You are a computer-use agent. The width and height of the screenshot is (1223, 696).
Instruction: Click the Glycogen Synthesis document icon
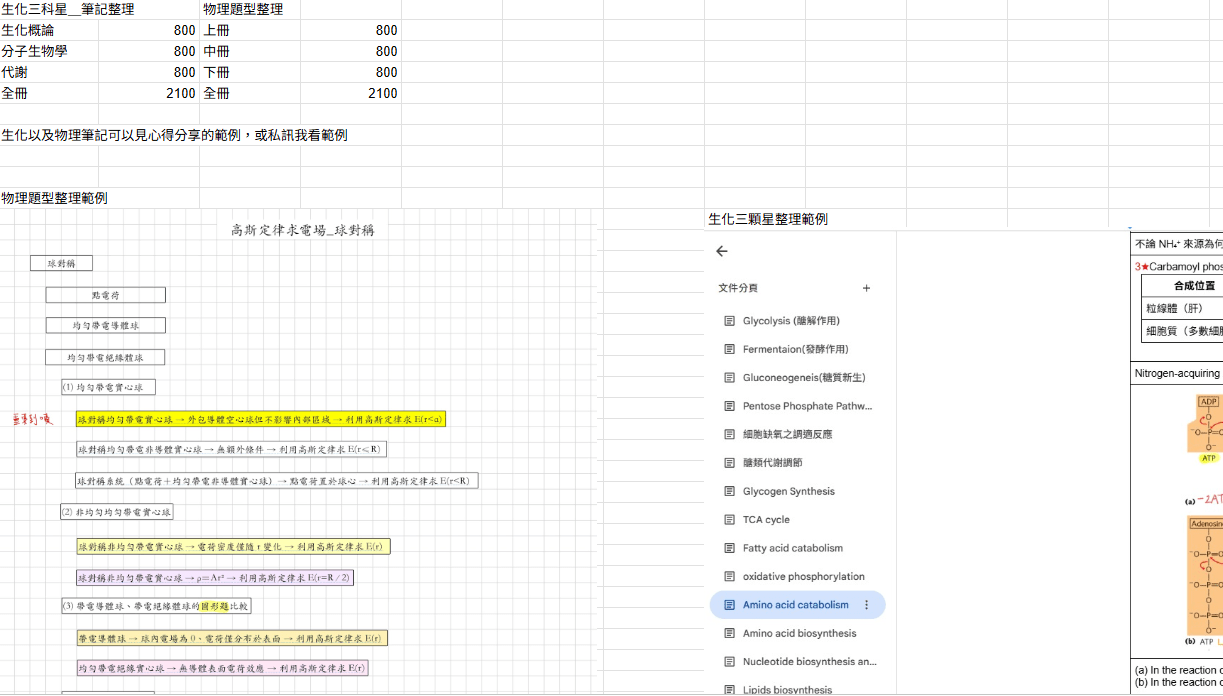pos(729,491)
